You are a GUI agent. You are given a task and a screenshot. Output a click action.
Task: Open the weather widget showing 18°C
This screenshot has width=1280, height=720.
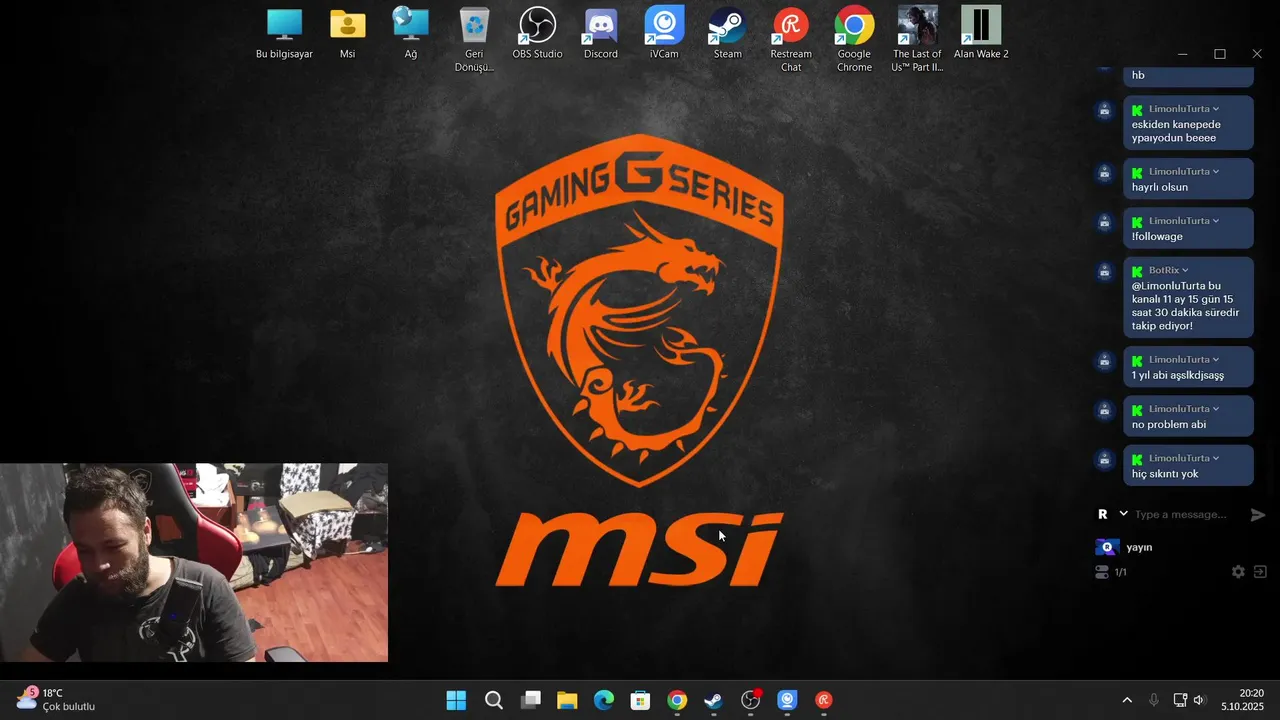pyautogui.click(x=57, y=699)
